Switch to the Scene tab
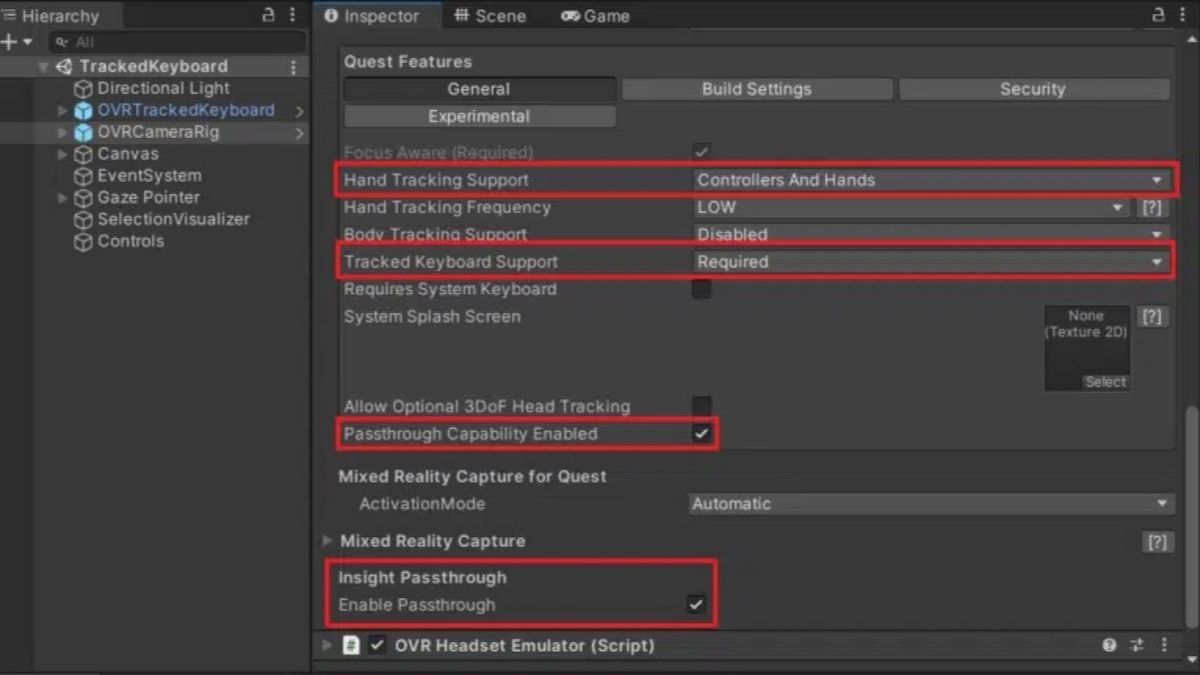This screenshot has height=675, width=1200. coord(489,16)
